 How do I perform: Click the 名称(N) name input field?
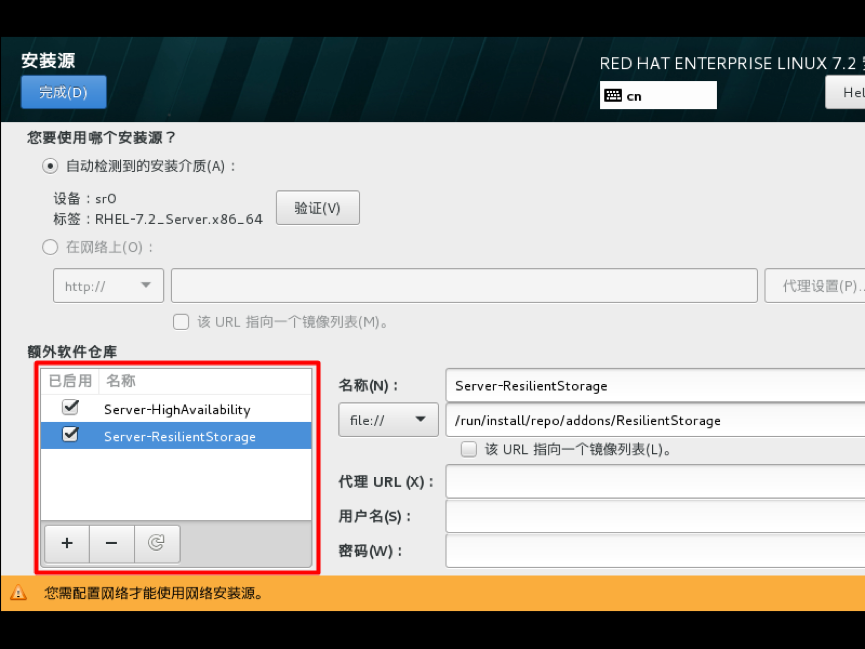655,385
